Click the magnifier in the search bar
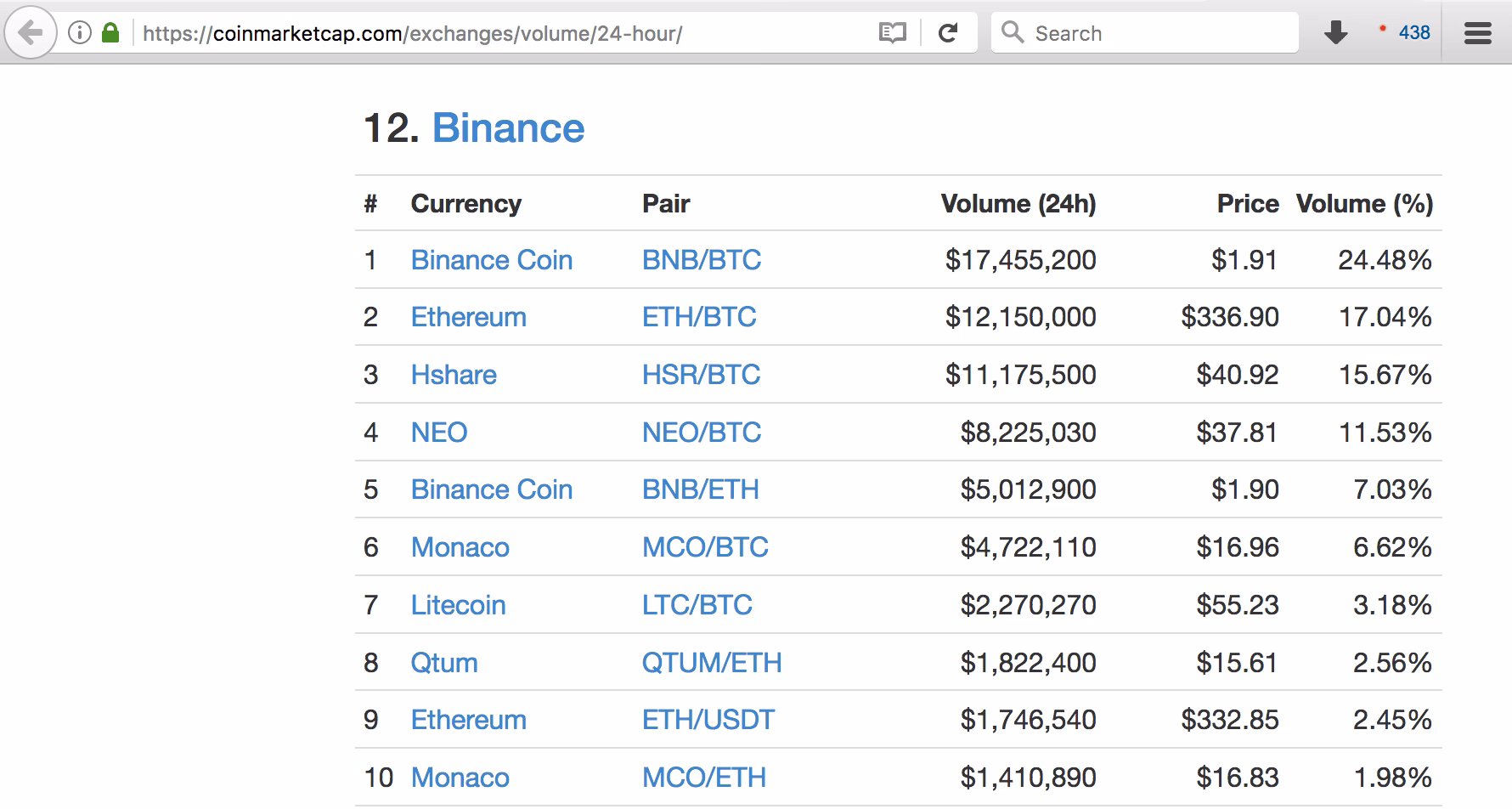Screen dimensions: 1512x809 point(1013,32)
